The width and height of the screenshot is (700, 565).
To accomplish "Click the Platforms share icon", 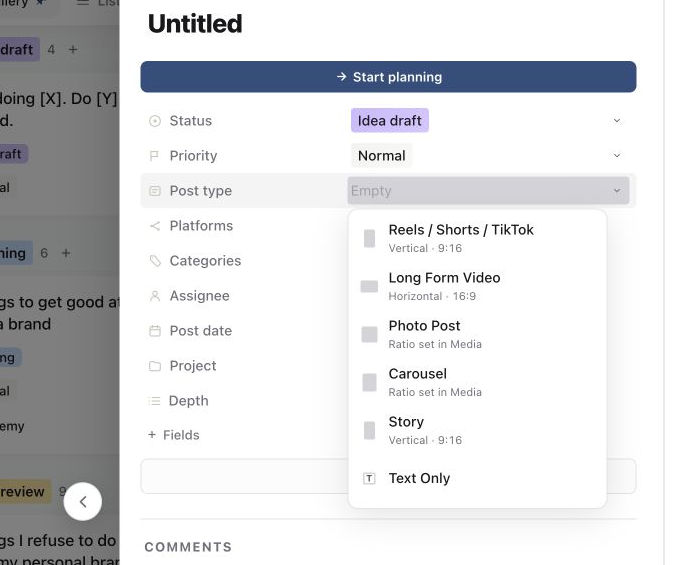I will click(154, 226).
